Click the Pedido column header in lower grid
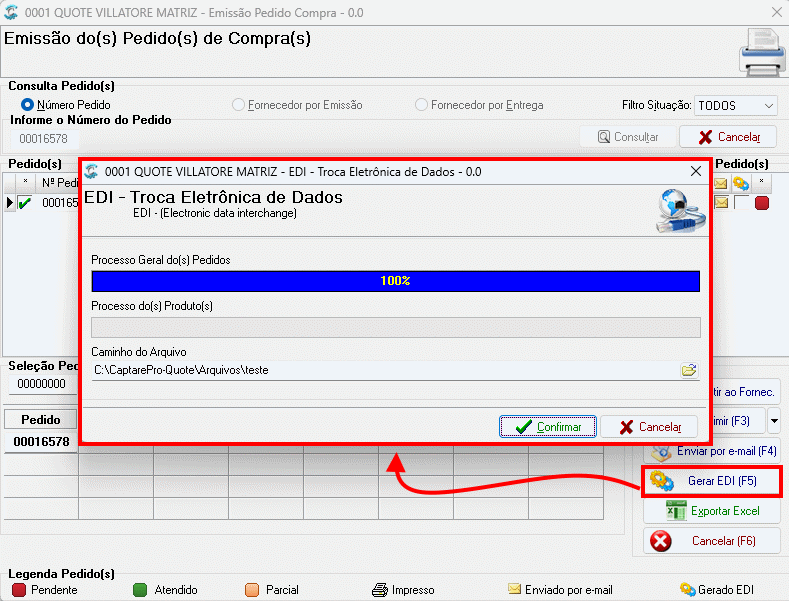The image size is (789, 601). tap(41, 420)
